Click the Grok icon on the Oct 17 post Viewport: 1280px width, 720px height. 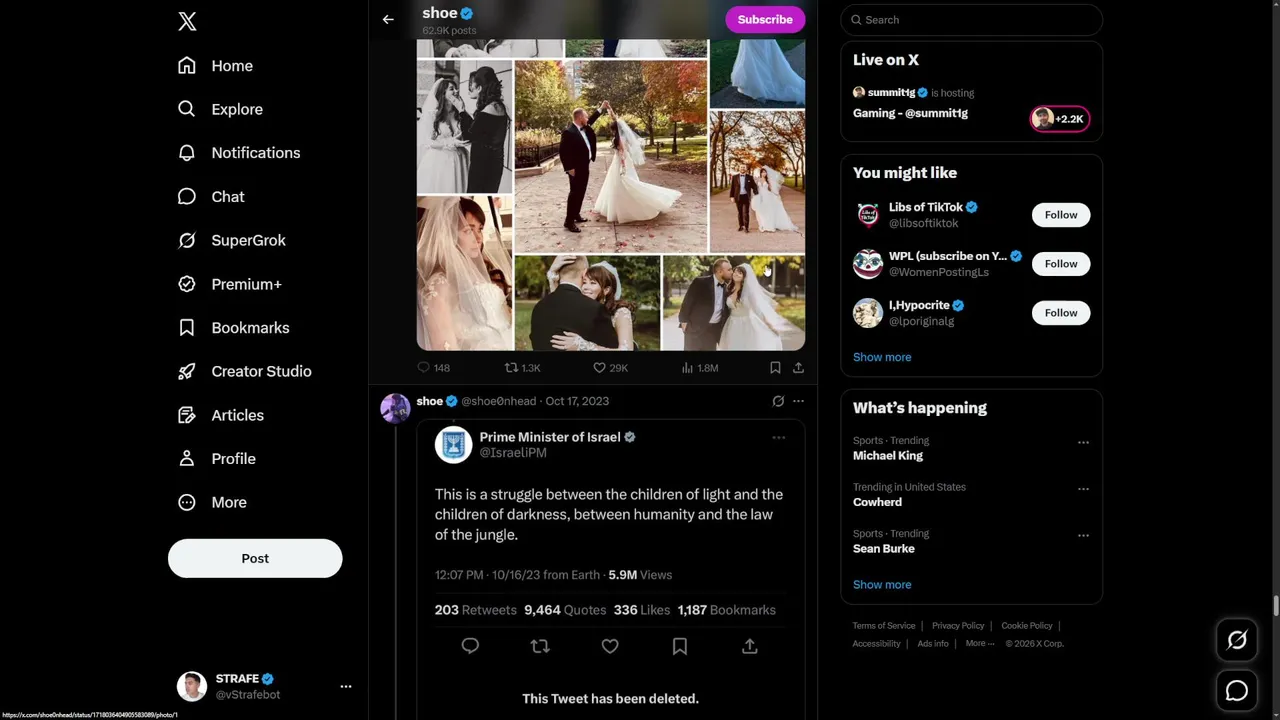click(x=778, y=401)
